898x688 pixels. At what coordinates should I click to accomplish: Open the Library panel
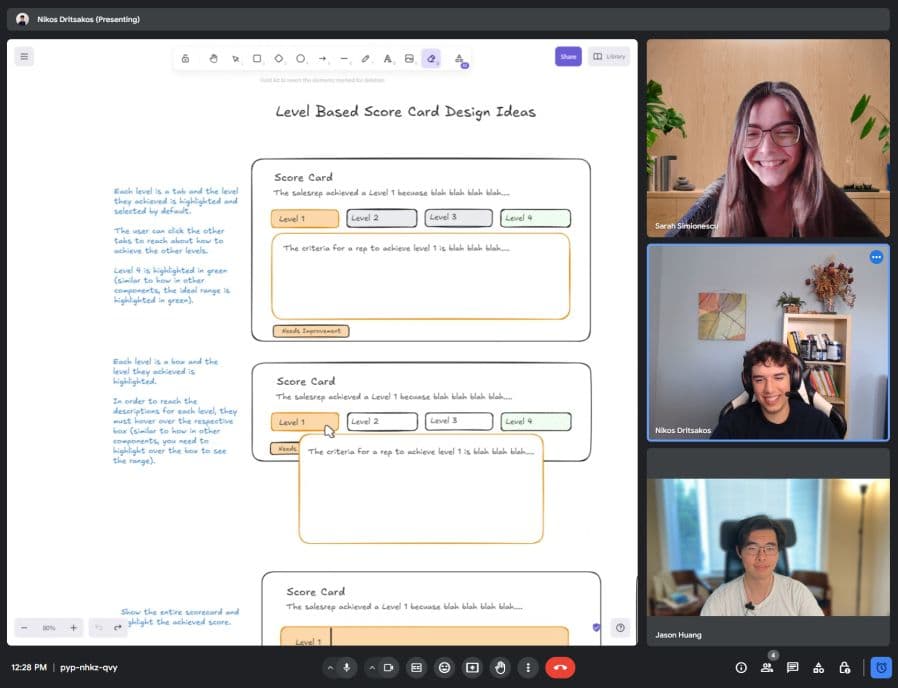pos(609,56)
